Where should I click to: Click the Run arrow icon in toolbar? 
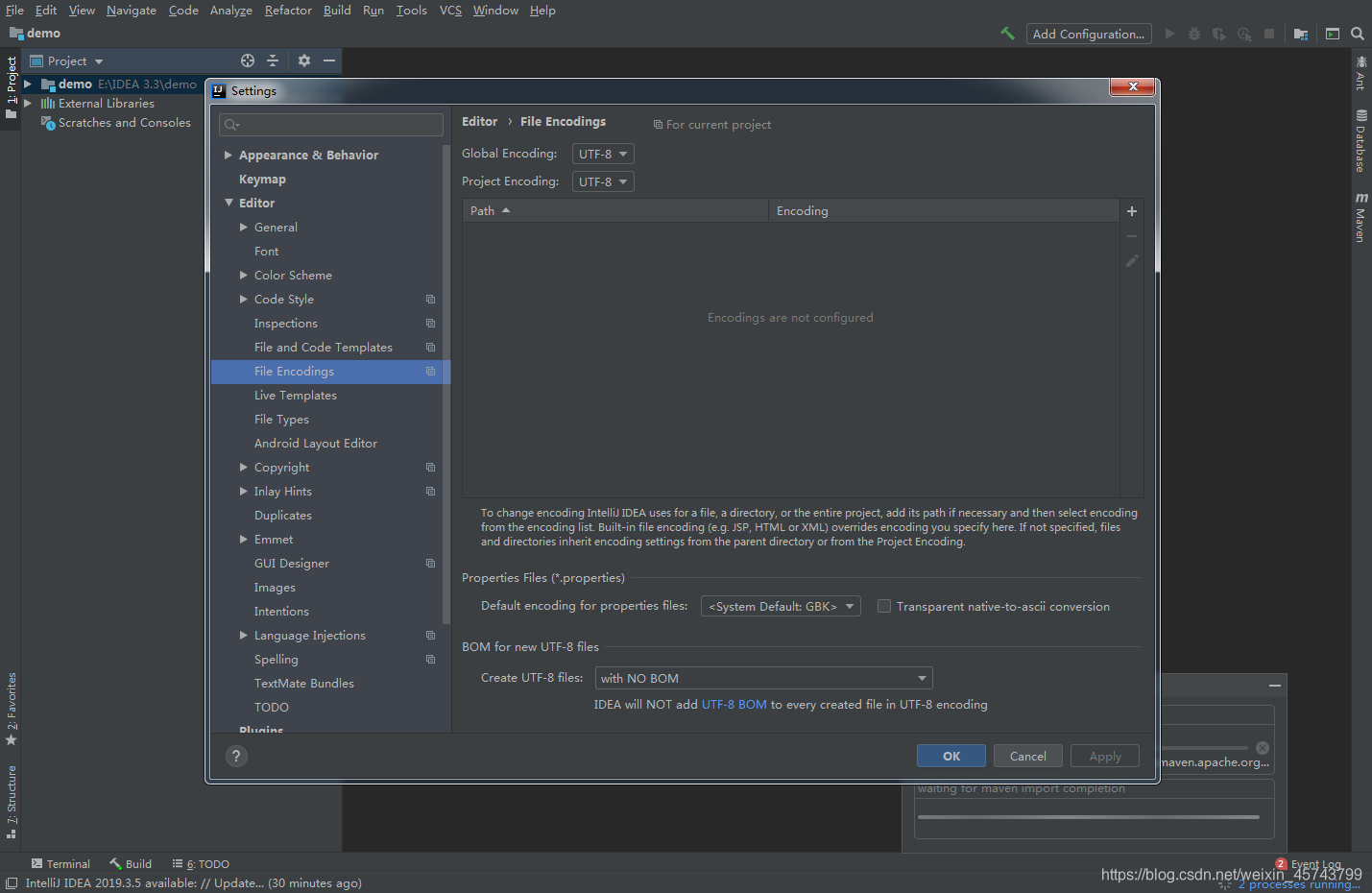[1169, 34]
